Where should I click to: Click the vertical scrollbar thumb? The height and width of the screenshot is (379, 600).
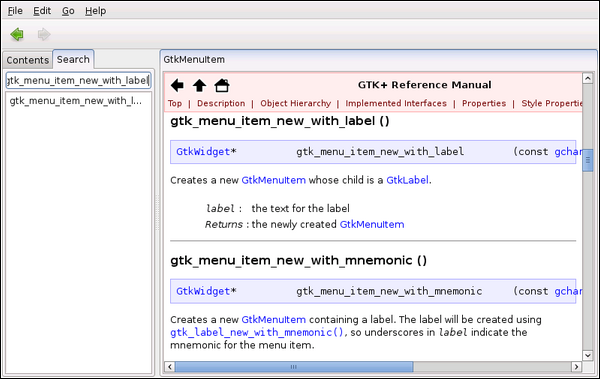pyautogui.click(x=588, y=160)
